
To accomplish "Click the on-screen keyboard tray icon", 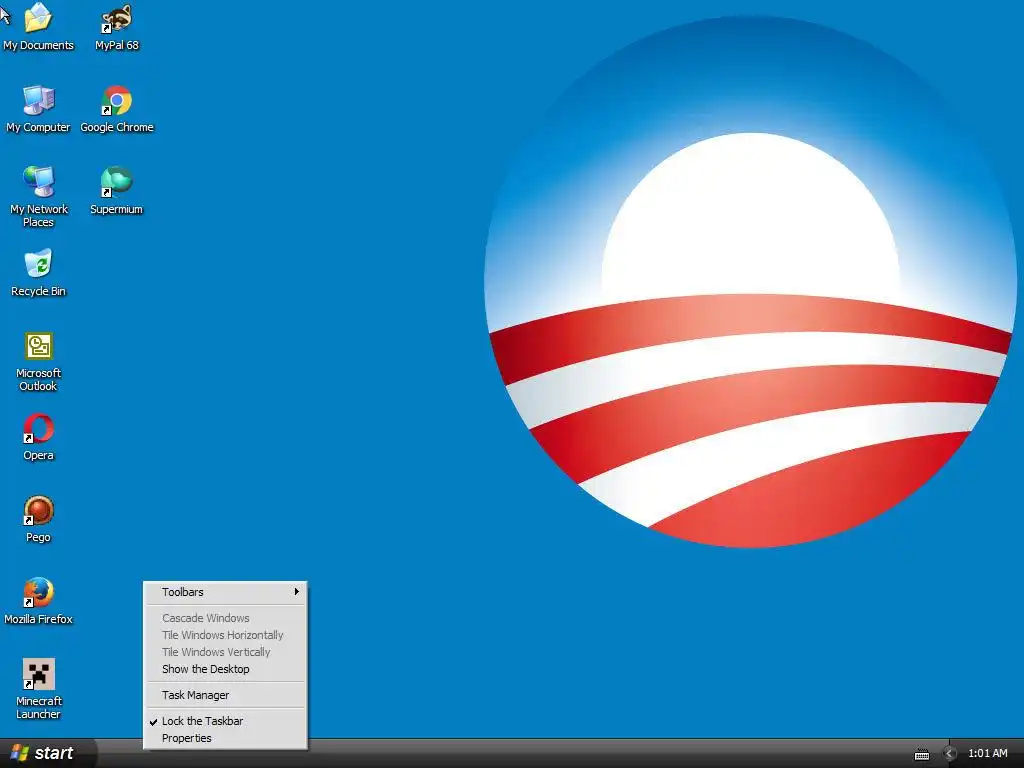I will 922,754.
